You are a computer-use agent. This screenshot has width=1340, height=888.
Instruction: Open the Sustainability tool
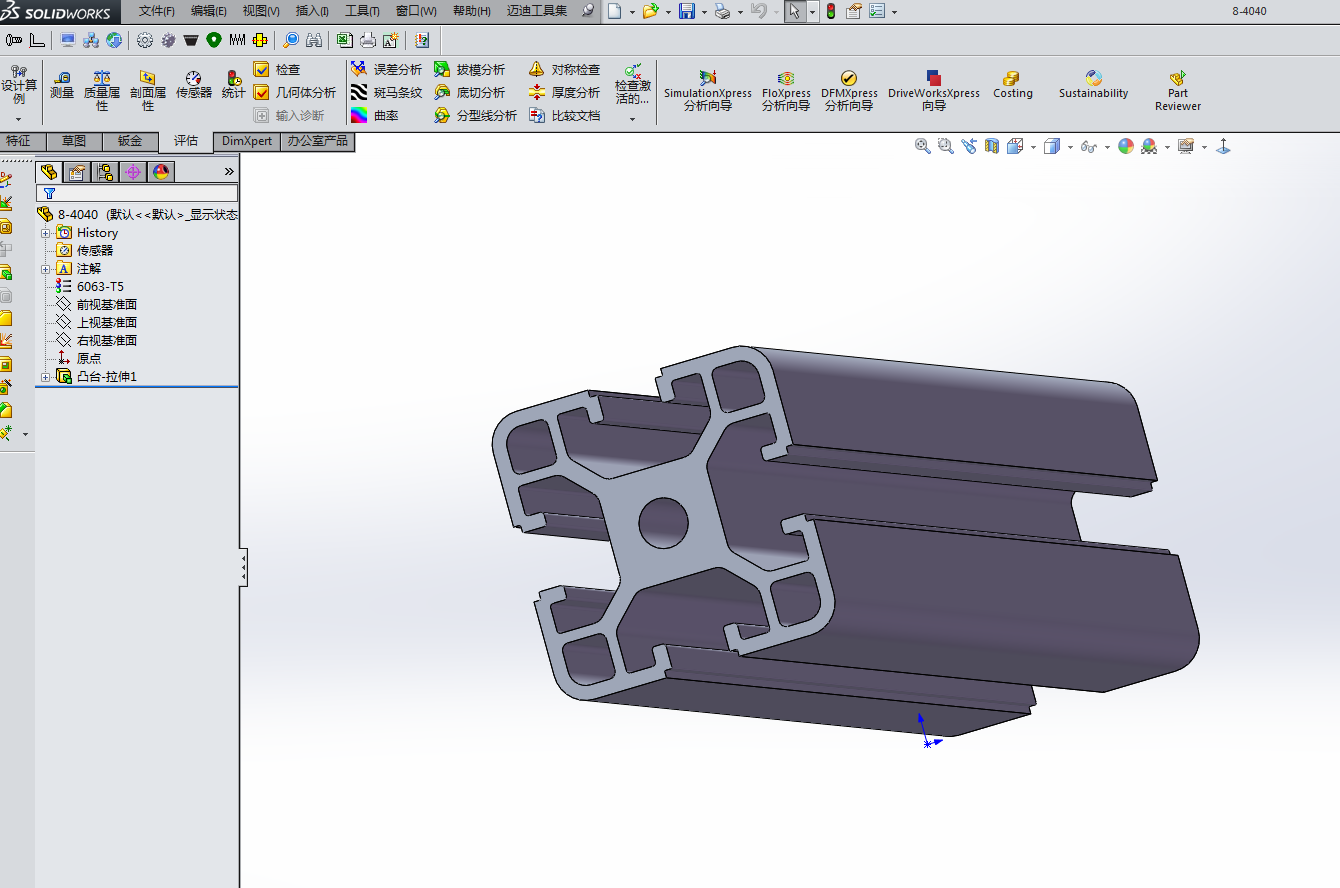(x=1094, y=85)
